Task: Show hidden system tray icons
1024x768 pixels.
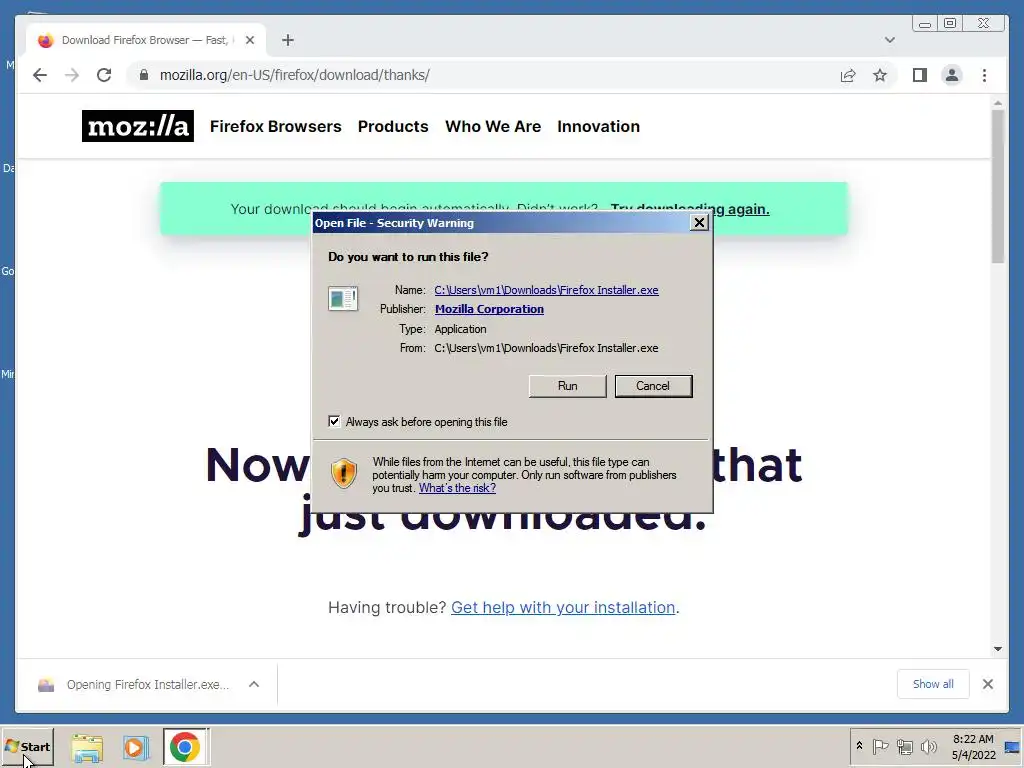Action: click(859, 746)
